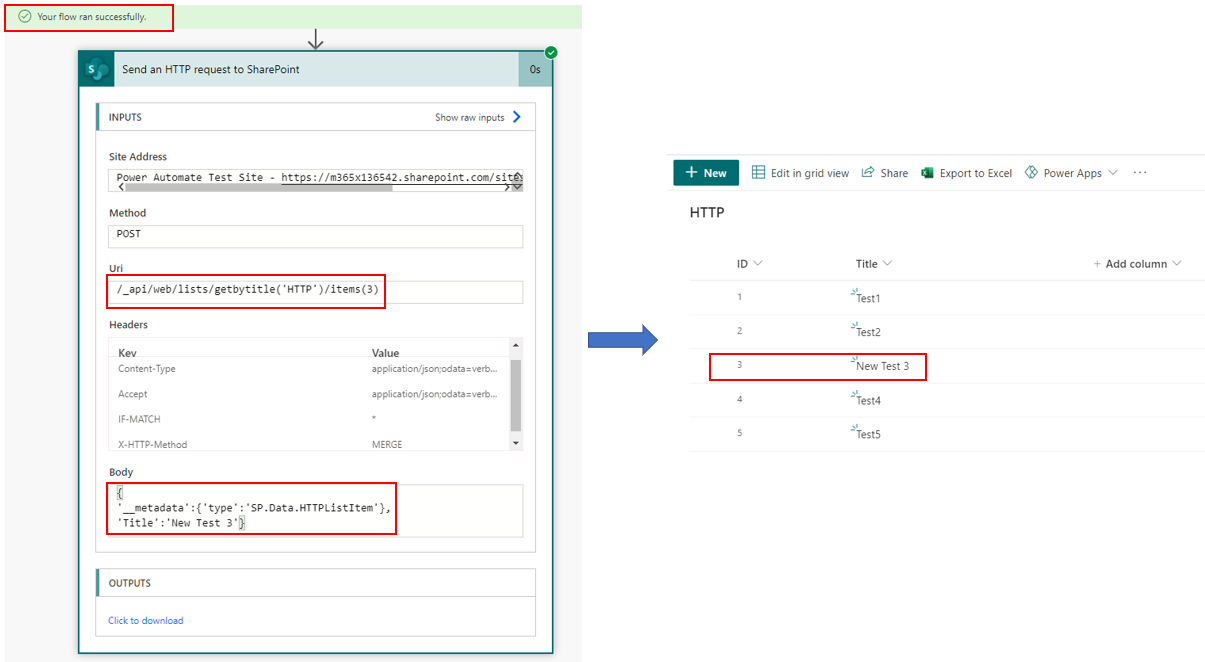Click the Site Address field

point(315,180)
